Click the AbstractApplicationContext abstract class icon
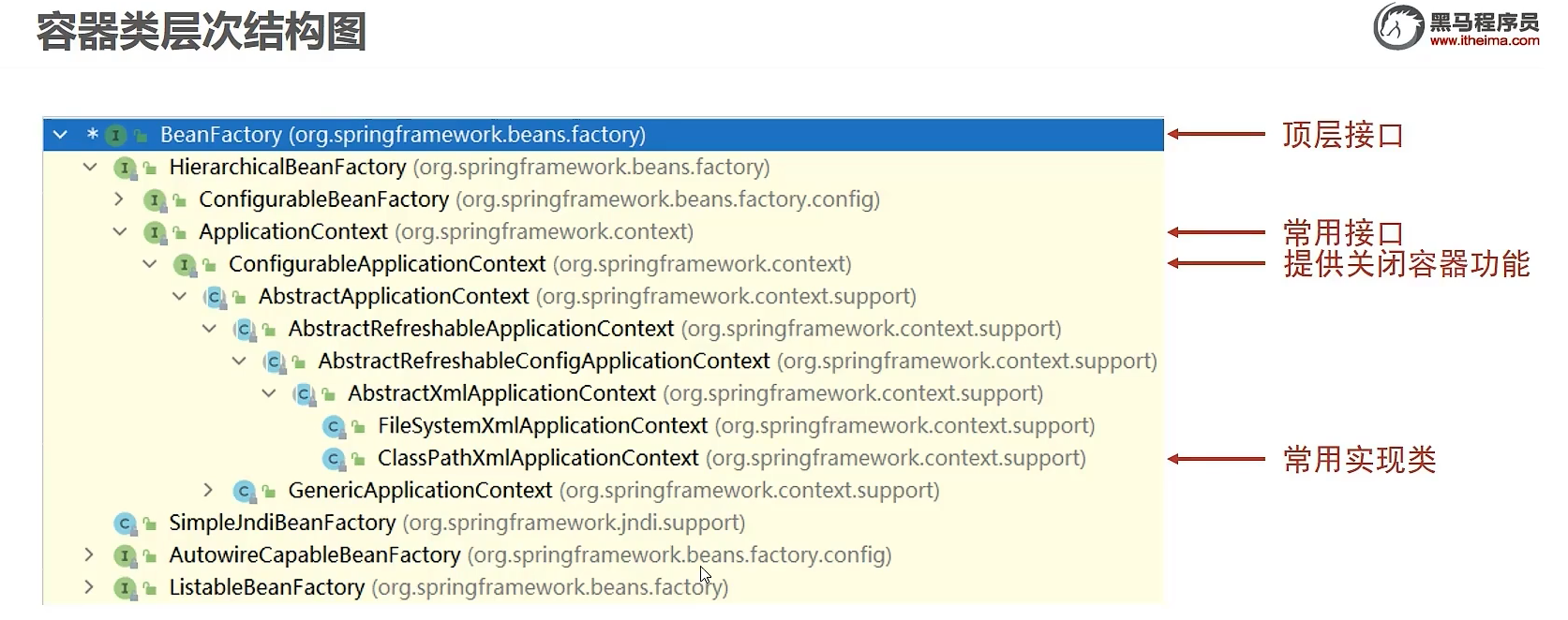Image resolution: width=1568 pixels, height=620 pixels. [x=215, y=297]
